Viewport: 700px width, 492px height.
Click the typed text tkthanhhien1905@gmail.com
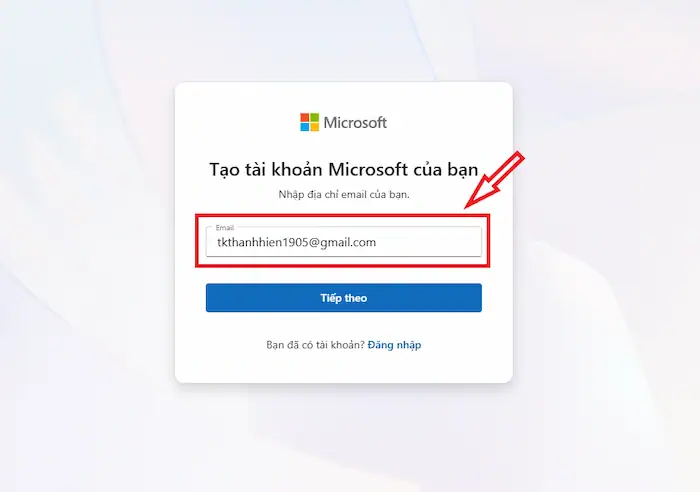pyautogui.click(x=296, y=242)
